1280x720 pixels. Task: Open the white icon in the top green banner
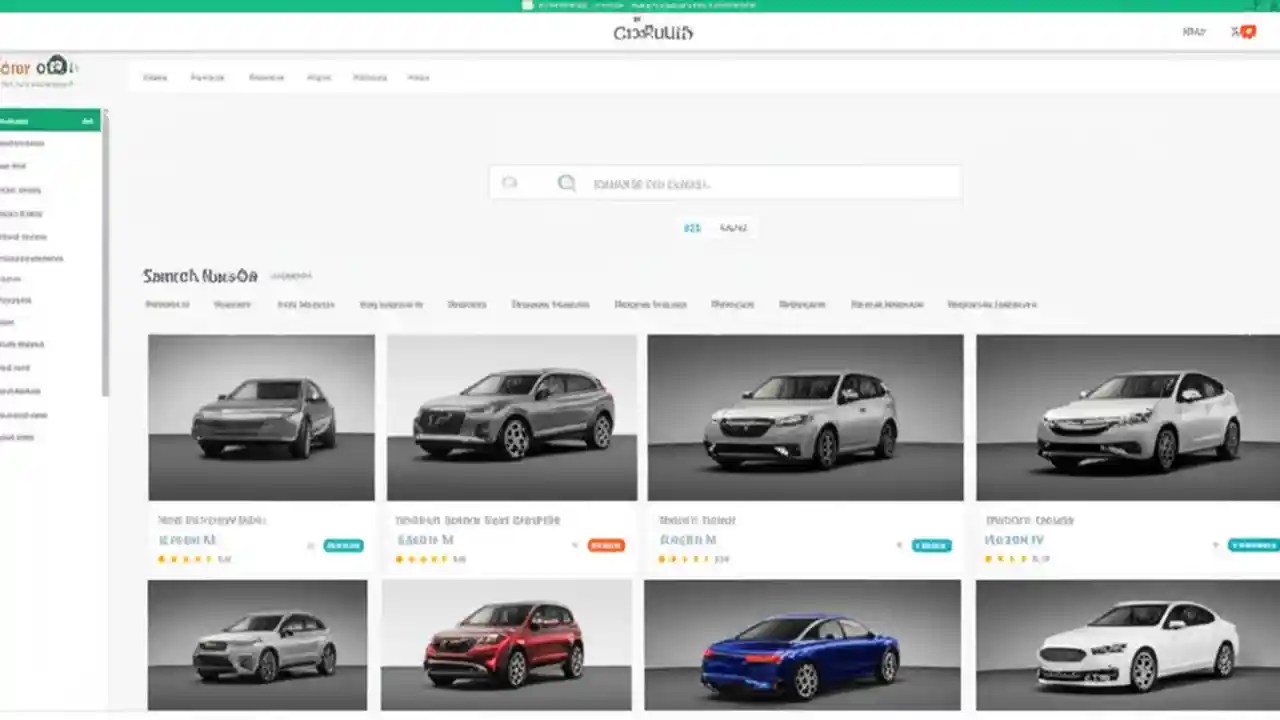[525, 5]
